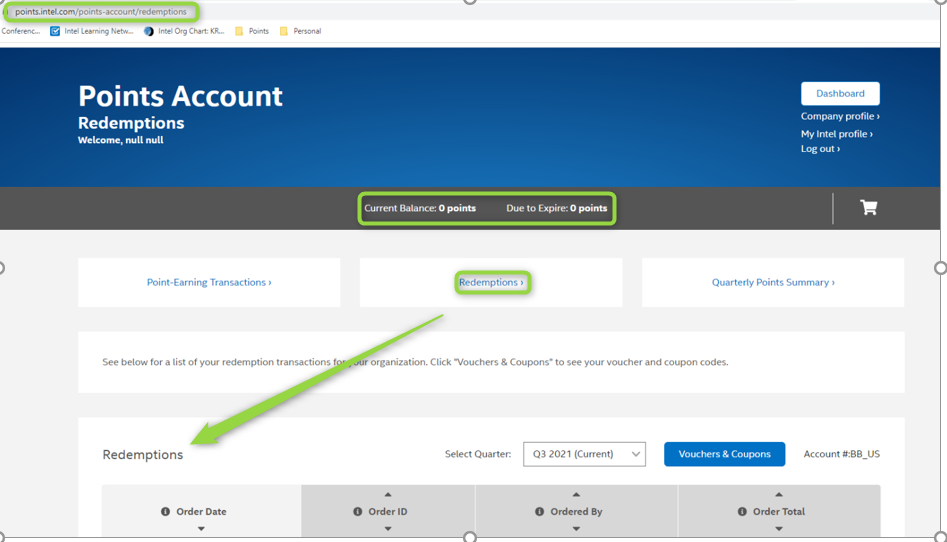Open the Personal bookmark folder
This screenshot has height=542, width=947.
click(x=300, y=31)
